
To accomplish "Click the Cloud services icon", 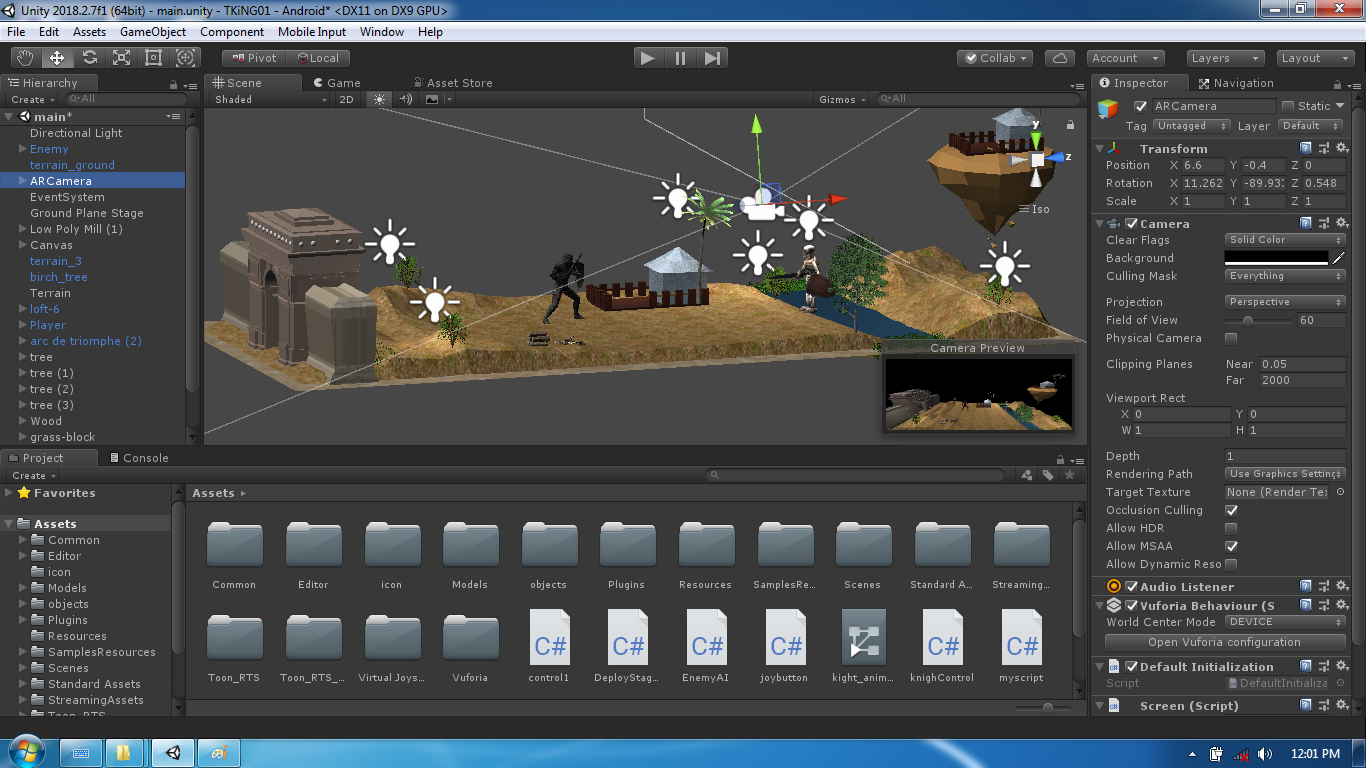I will [1059, 58].
